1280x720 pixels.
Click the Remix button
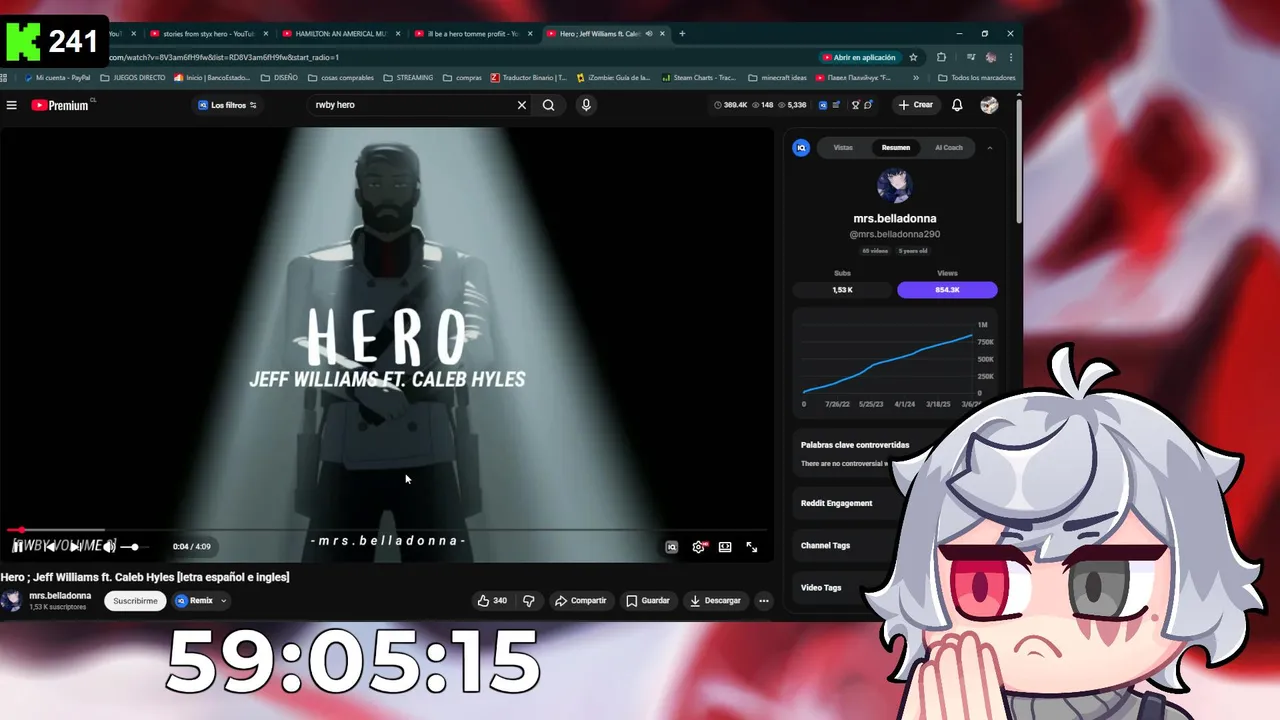click(x=194, y=601)
